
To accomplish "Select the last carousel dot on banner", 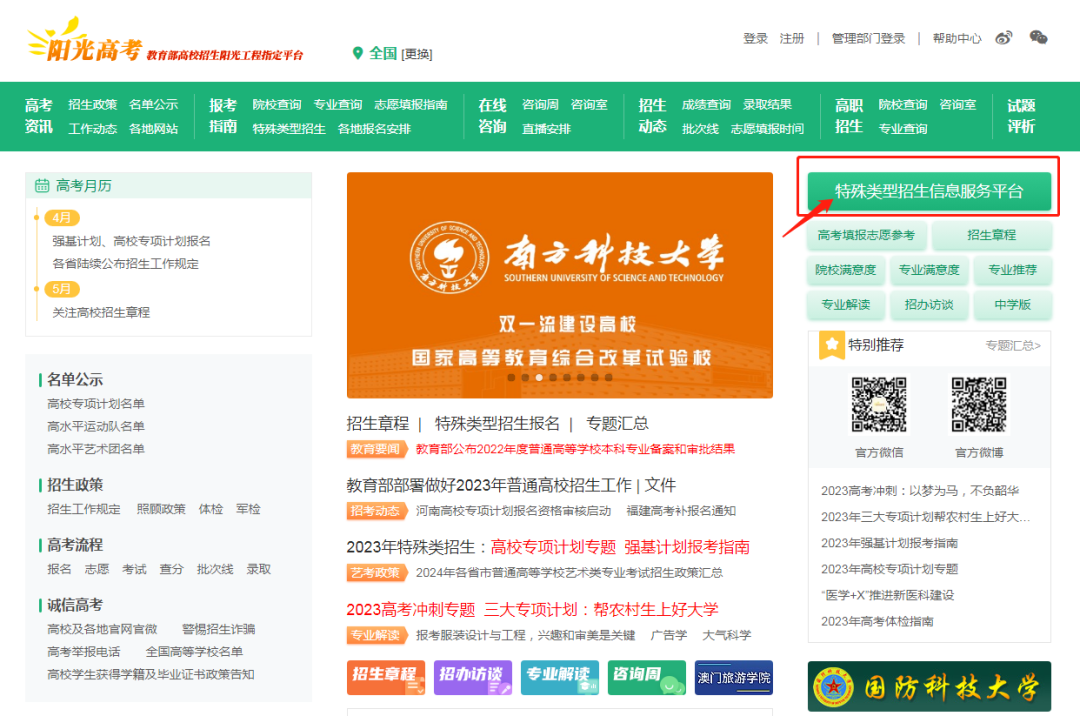I will point(608,377).
